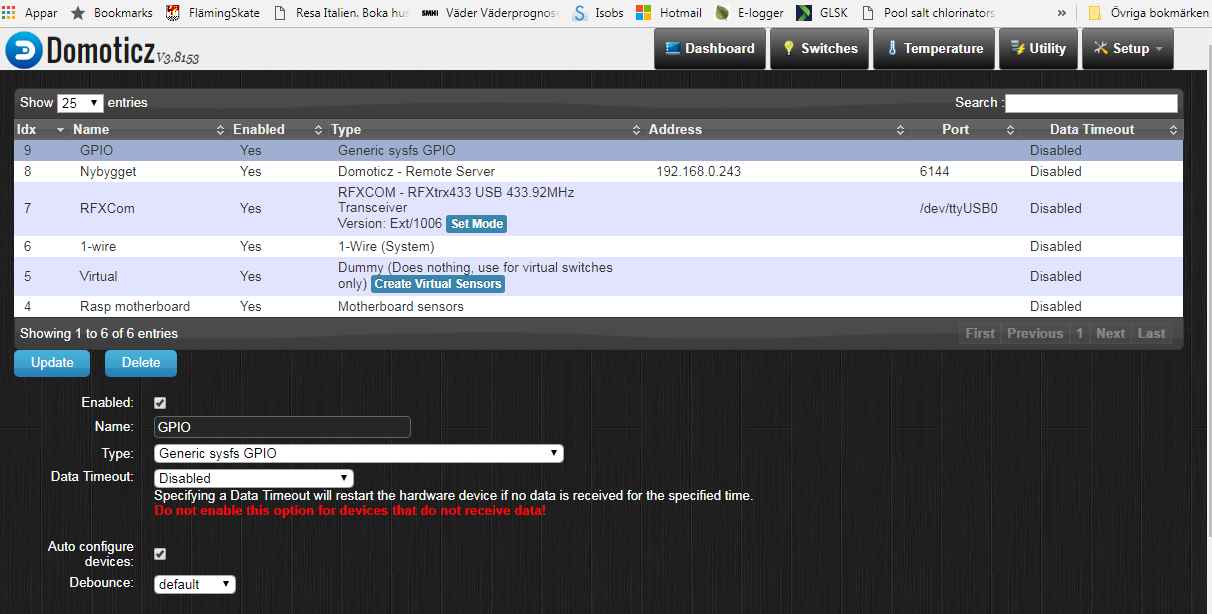Click the 192.168.0.243 address cell

point(699,171)
